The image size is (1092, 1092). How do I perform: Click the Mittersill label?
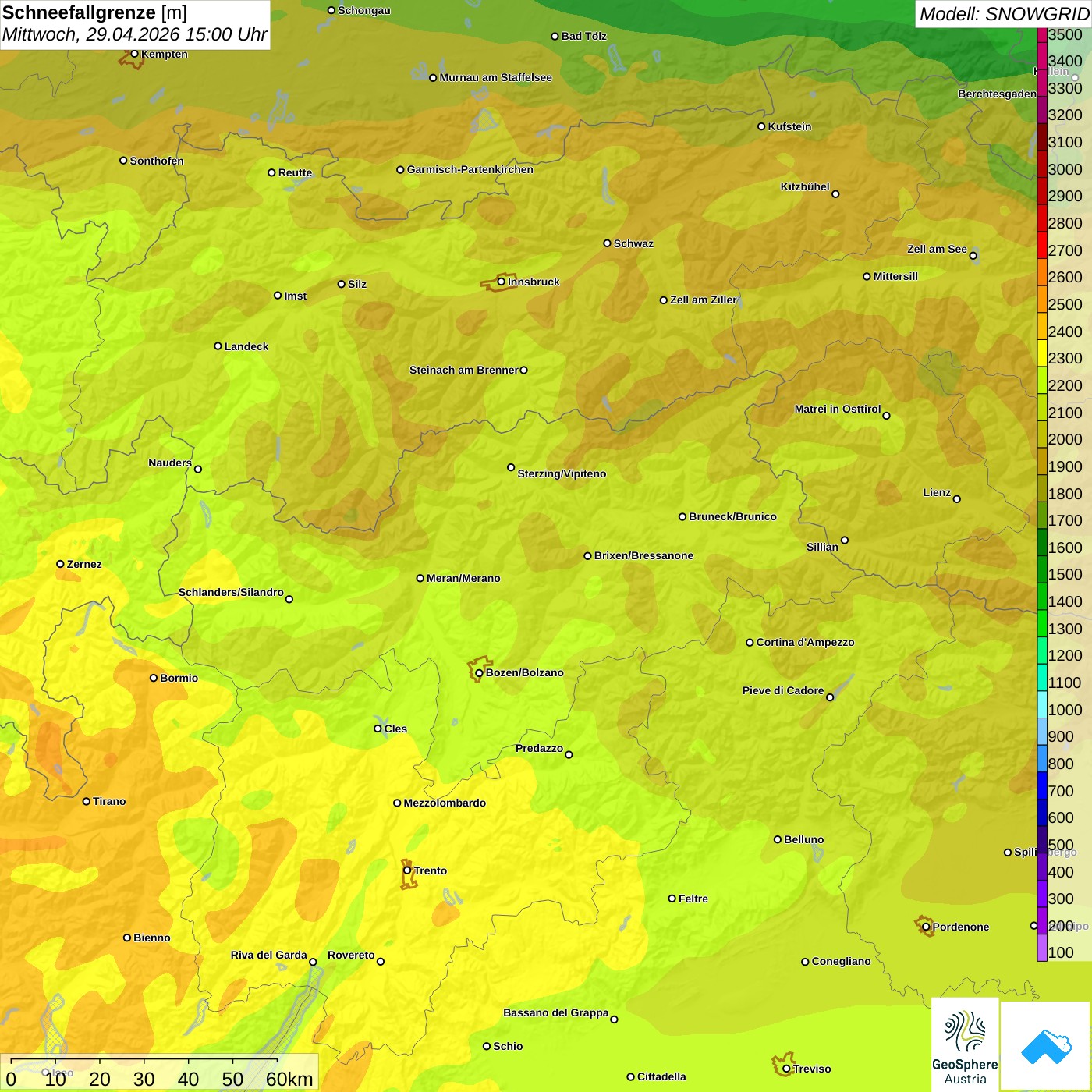point(895,276)
